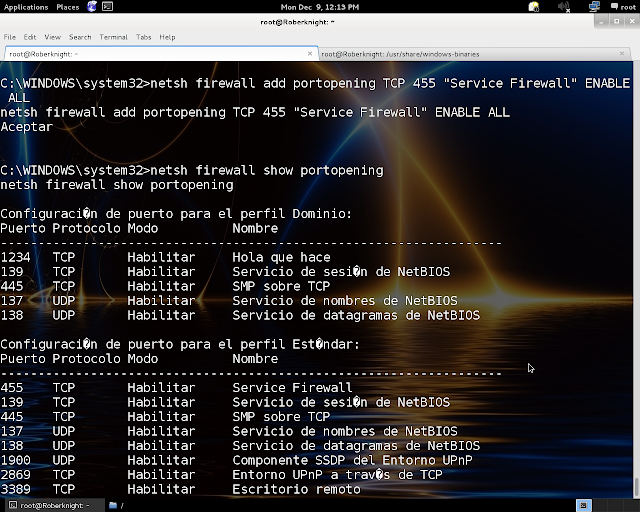
Task: Click port '1234' in Dominio profile
Action: pyautogui.click(x=15, y=257)
